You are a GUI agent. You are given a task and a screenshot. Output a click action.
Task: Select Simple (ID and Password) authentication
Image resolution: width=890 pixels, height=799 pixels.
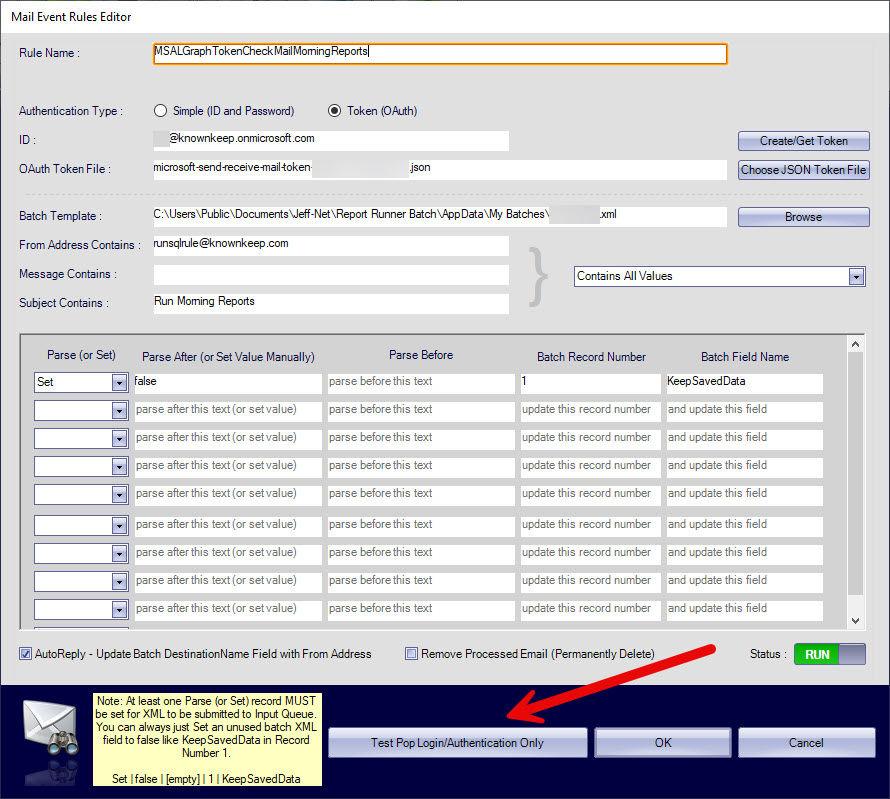[x=160, y=111]
